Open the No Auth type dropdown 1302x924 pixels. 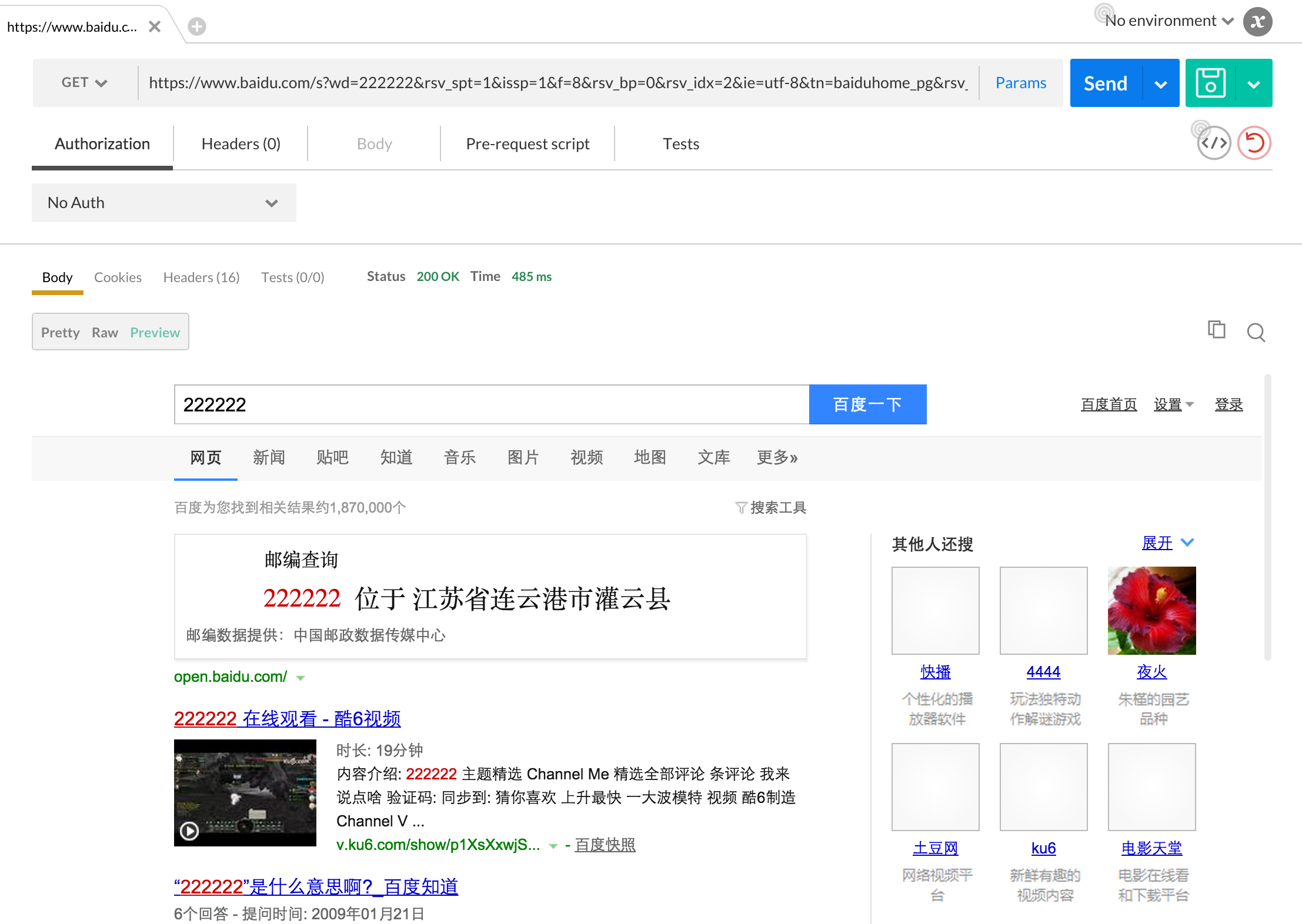[163, 203]
